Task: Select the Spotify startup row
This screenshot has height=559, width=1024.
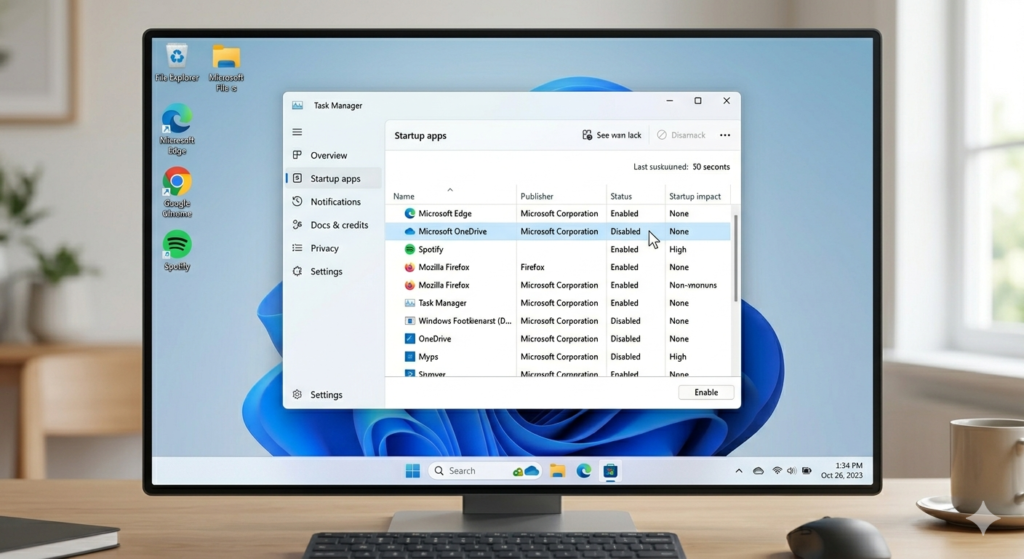Action: tap(558, 249)
